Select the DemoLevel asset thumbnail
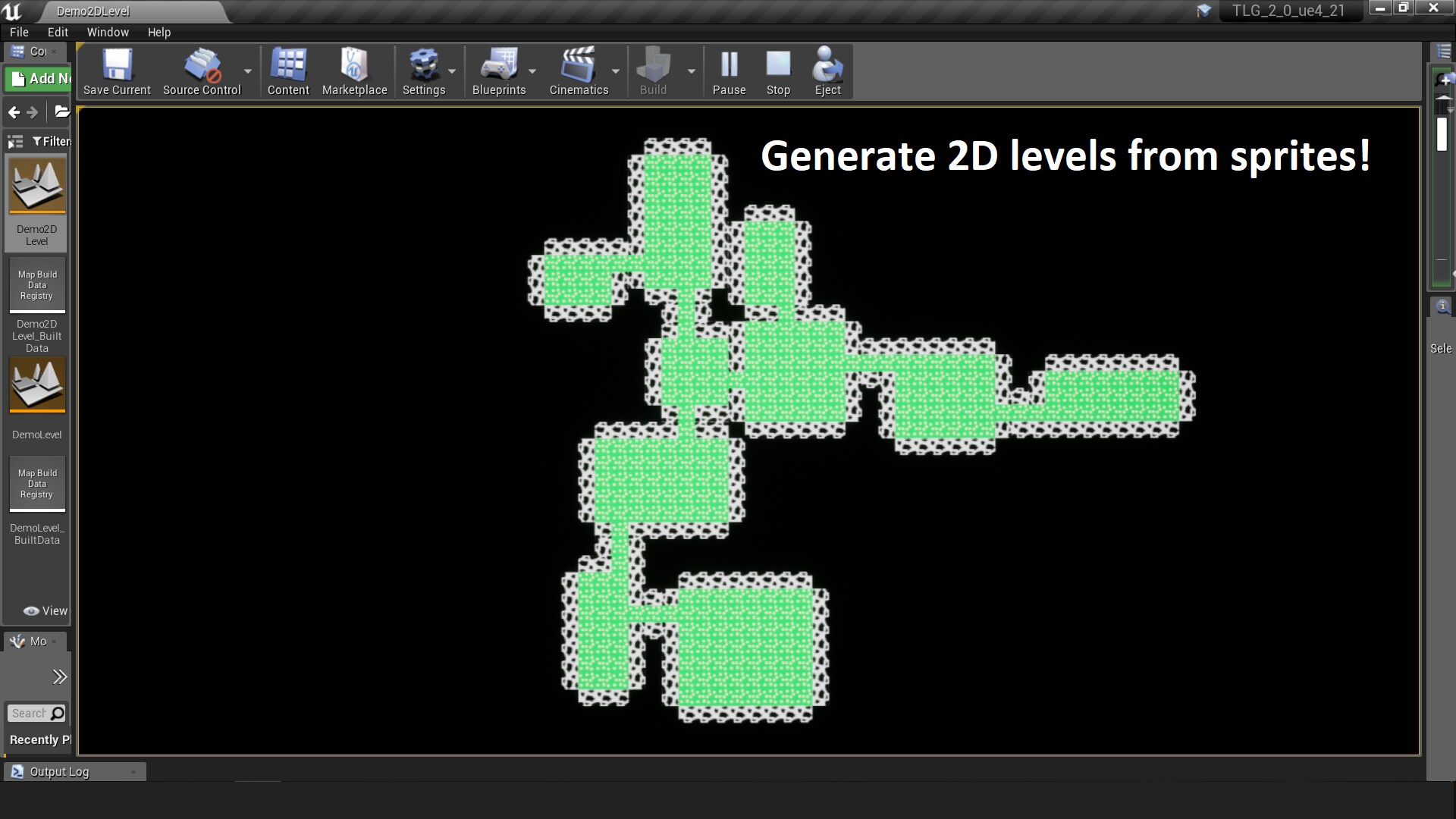This screenshot has width=1456, height=819. coord(36,384)
